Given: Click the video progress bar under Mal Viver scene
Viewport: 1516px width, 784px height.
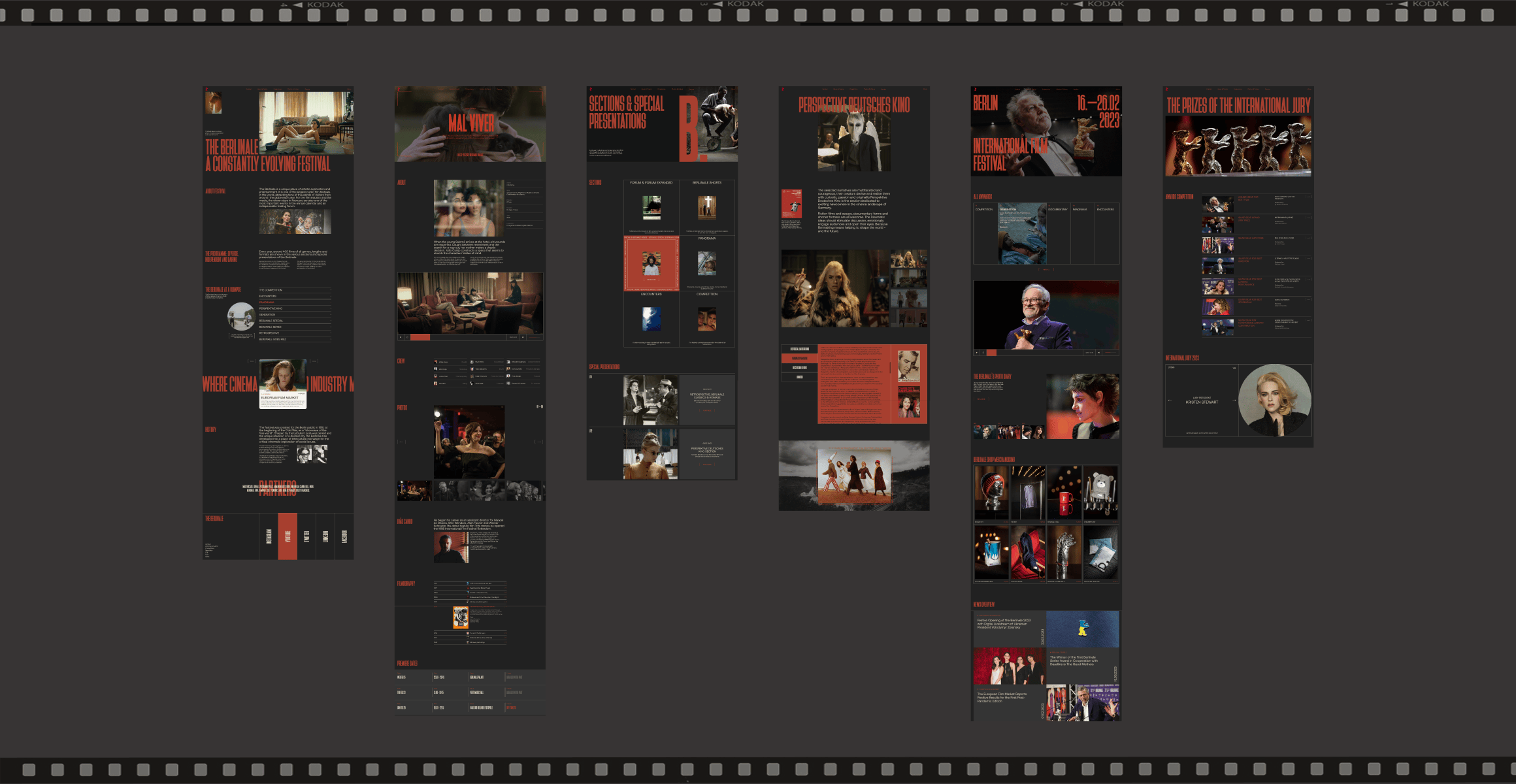Looking at the screenshot, I should pos(457,337).
